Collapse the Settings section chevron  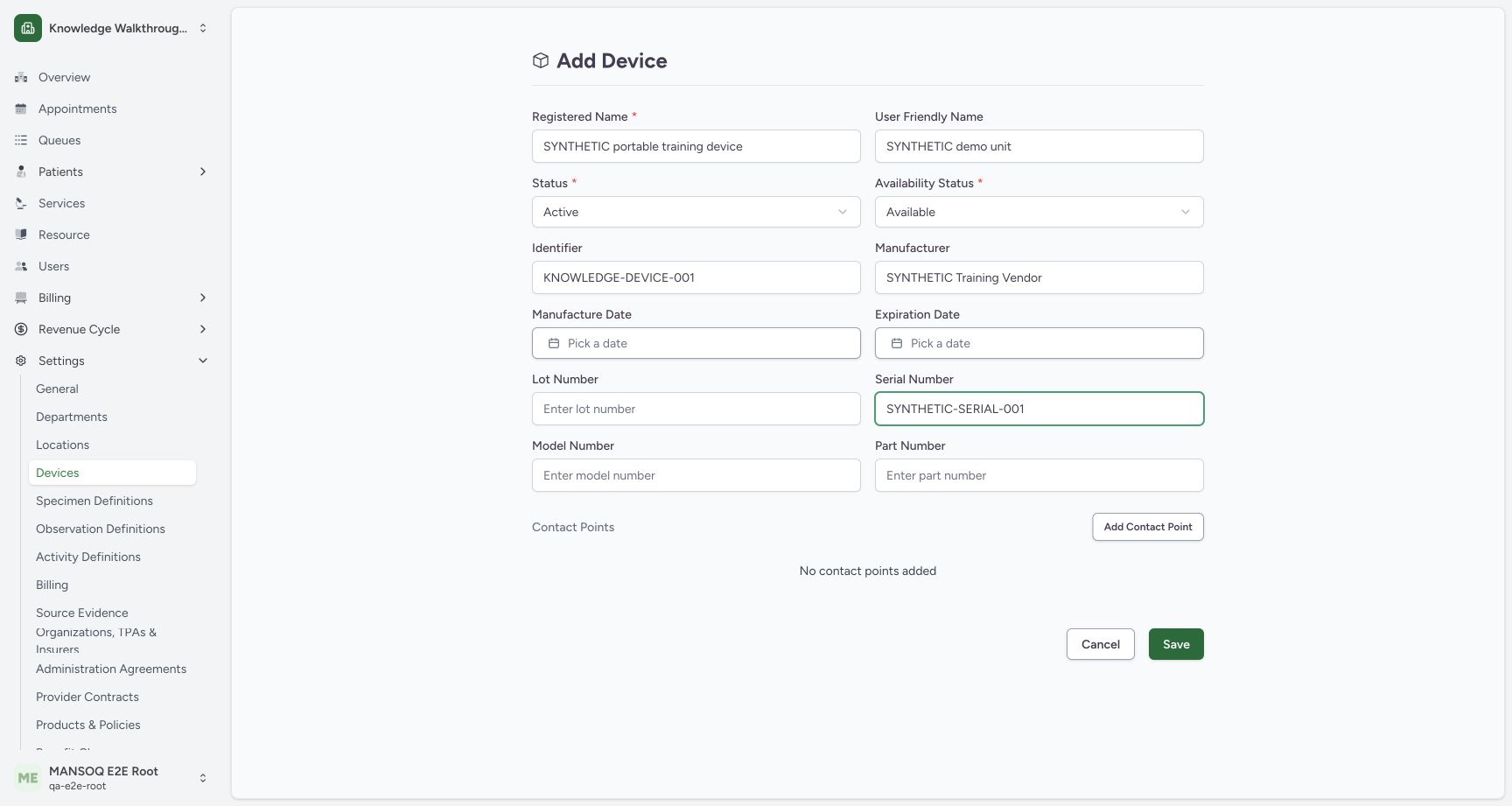pos(203,361)
